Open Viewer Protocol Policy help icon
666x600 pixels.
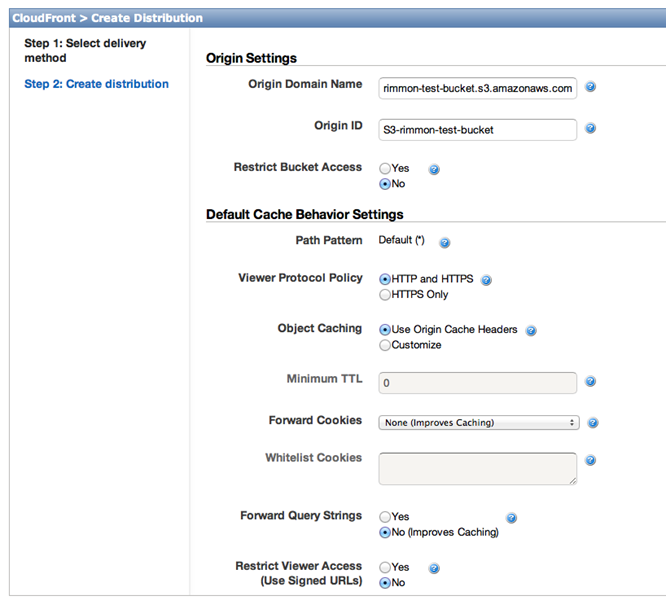pos(486,280)
